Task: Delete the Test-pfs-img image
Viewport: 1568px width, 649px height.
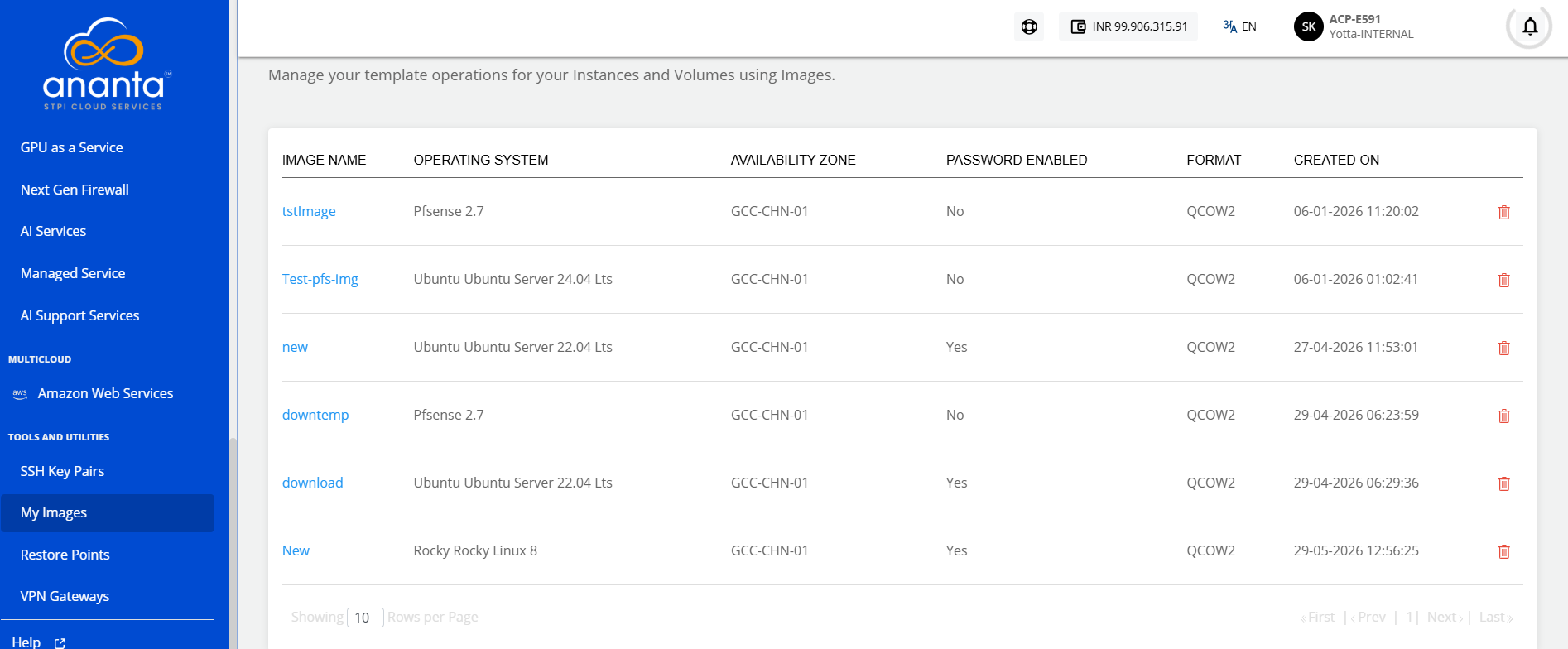Action: (1504, 280)
